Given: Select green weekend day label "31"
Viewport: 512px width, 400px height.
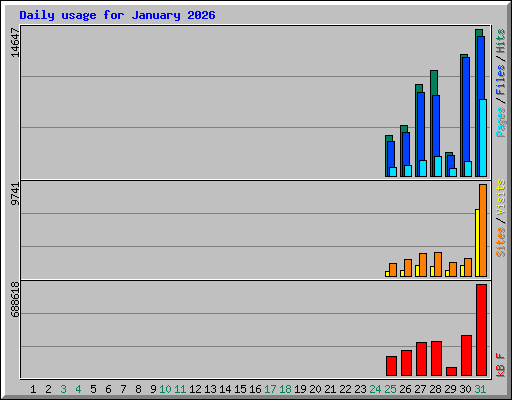Looking at the screenshot, I should pyautogui.click(x=480, y=389).
